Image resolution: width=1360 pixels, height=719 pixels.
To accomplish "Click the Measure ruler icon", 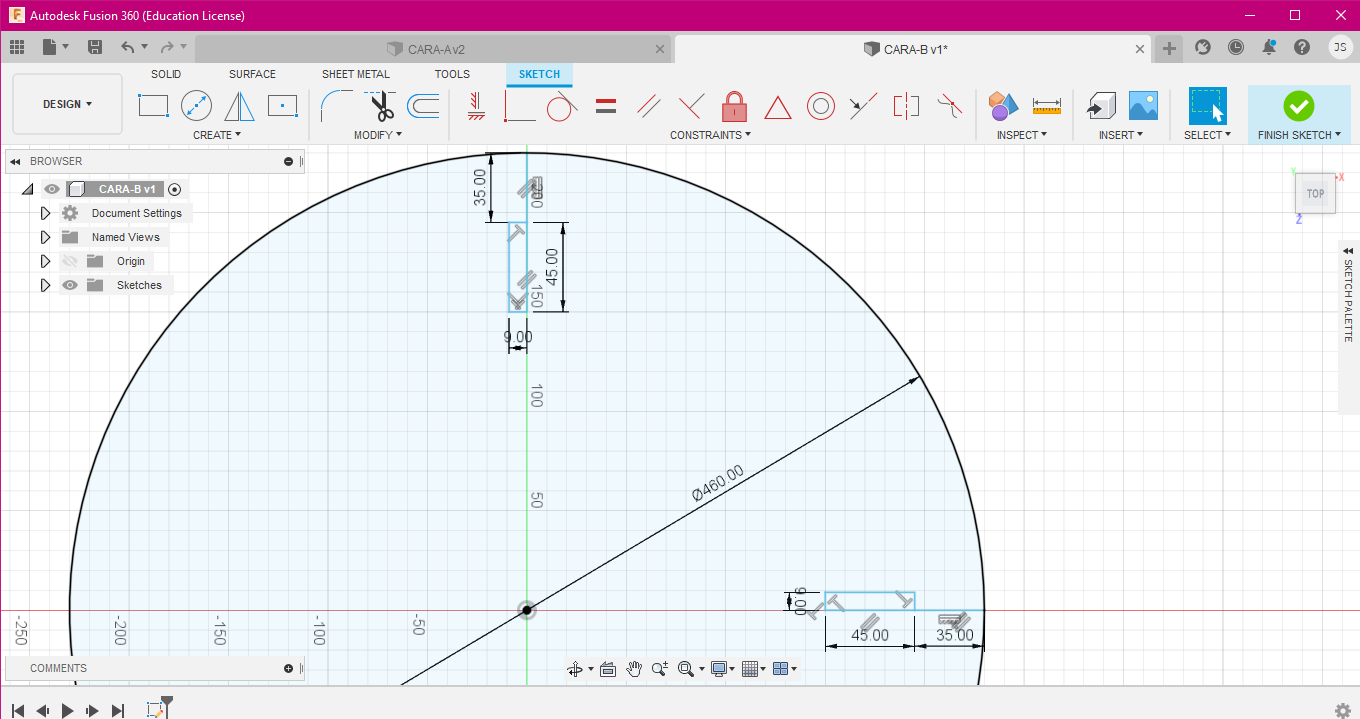I will click(1047, 104).
